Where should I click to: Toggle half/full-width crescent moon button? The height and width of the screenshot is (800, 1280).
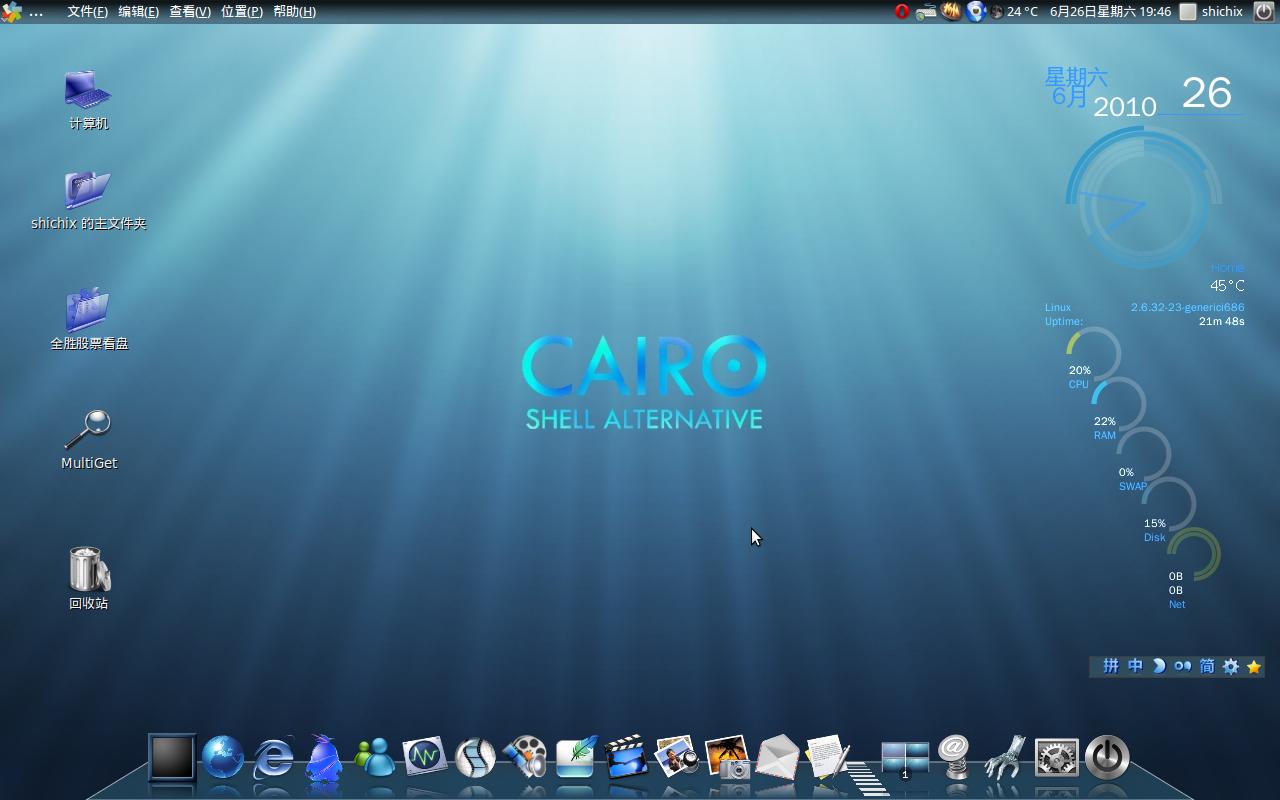click(x=1159, y=666)
